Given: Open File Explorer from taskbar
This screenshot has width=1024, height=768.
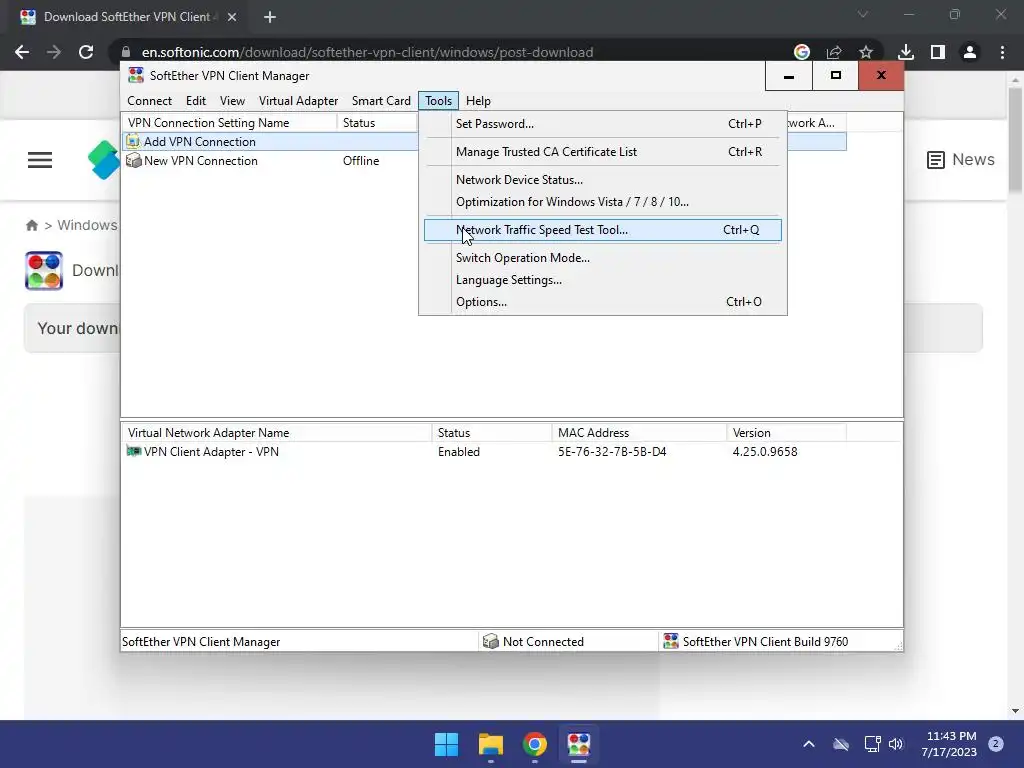Looking at the screenshot, I should point(491,744).
